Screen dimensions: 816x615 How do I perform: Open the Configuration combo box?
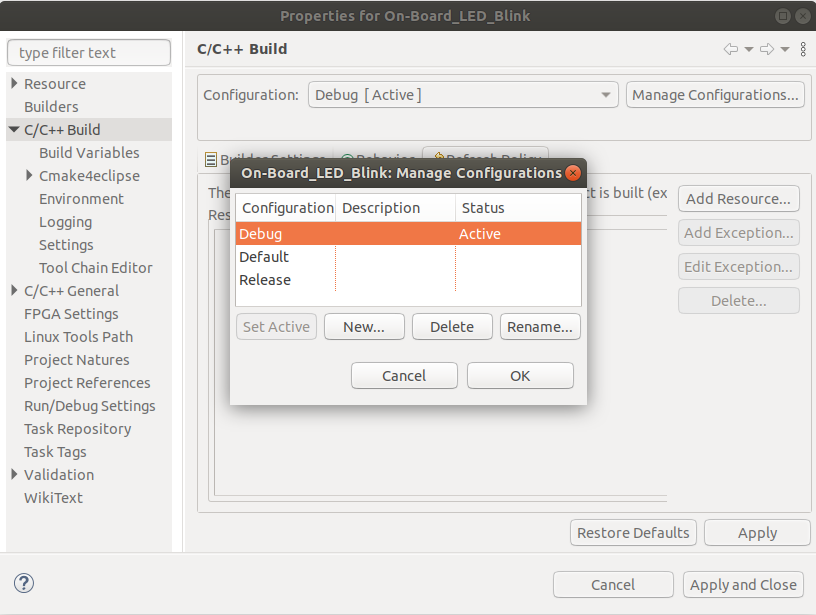point(463,95)
